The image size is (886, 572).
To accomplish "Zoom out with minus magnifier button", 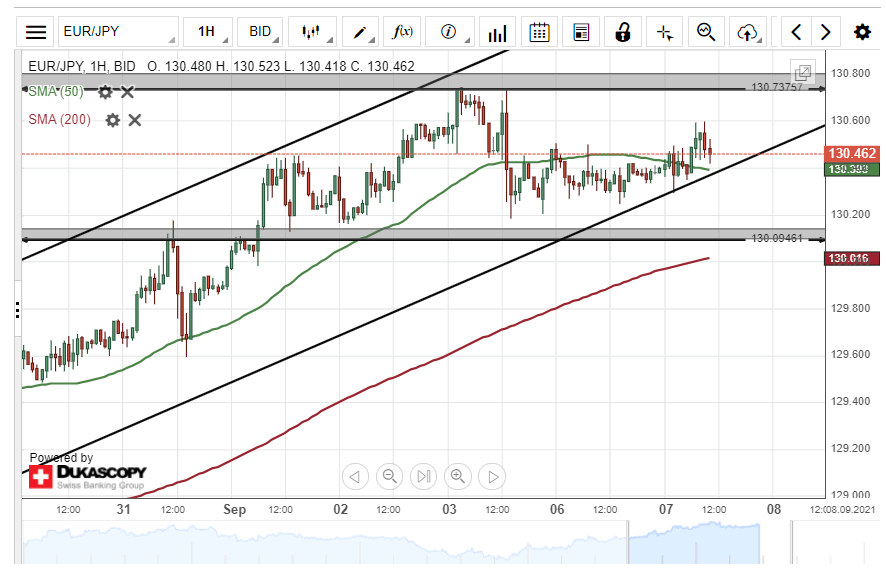I will [390, 476].
